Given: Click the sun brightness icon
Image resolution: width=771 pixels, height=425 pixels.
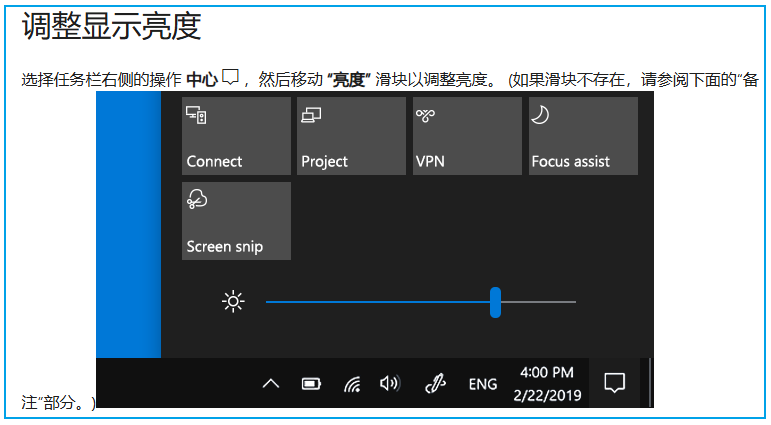Looking at the screenshot, I should [233, 302].
